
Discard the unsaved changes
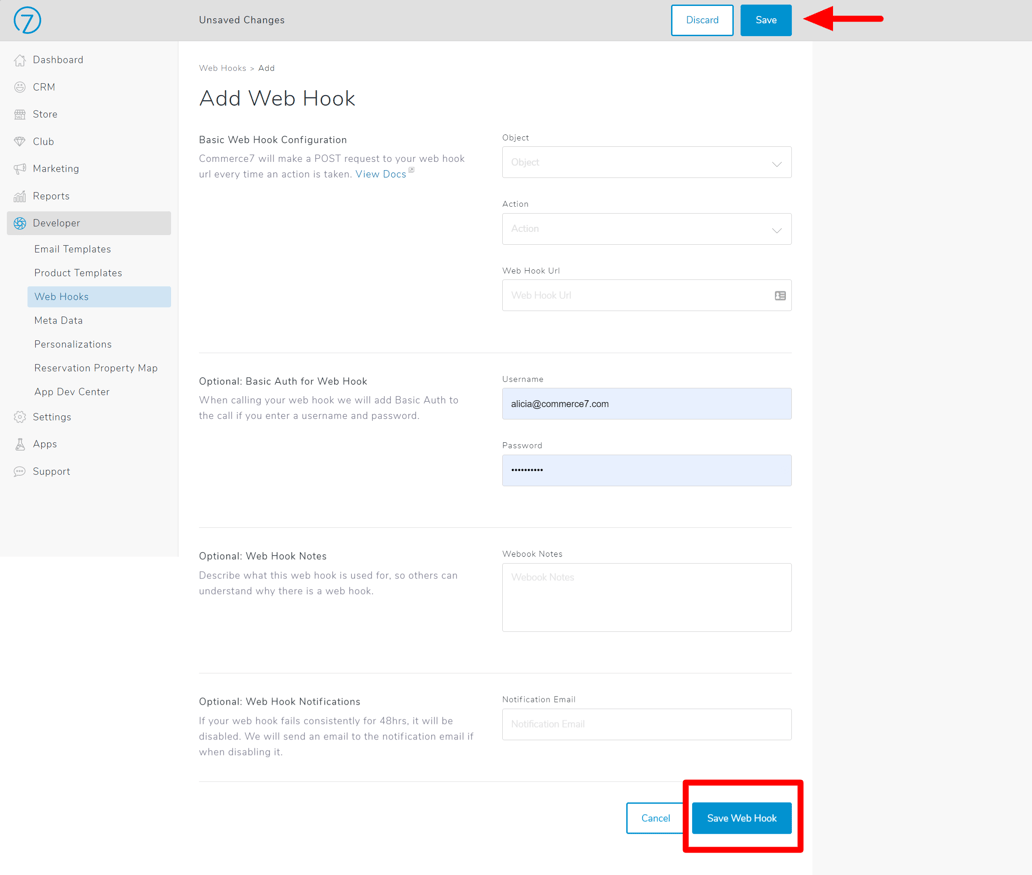pos(702,20)
